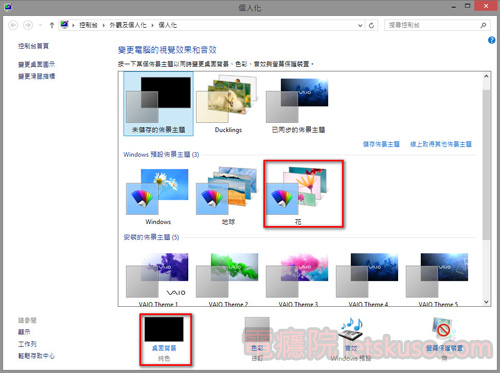Screen dimensions: 500x373
Task: Select the 花 theme
Action: click(x=298, y=196)
